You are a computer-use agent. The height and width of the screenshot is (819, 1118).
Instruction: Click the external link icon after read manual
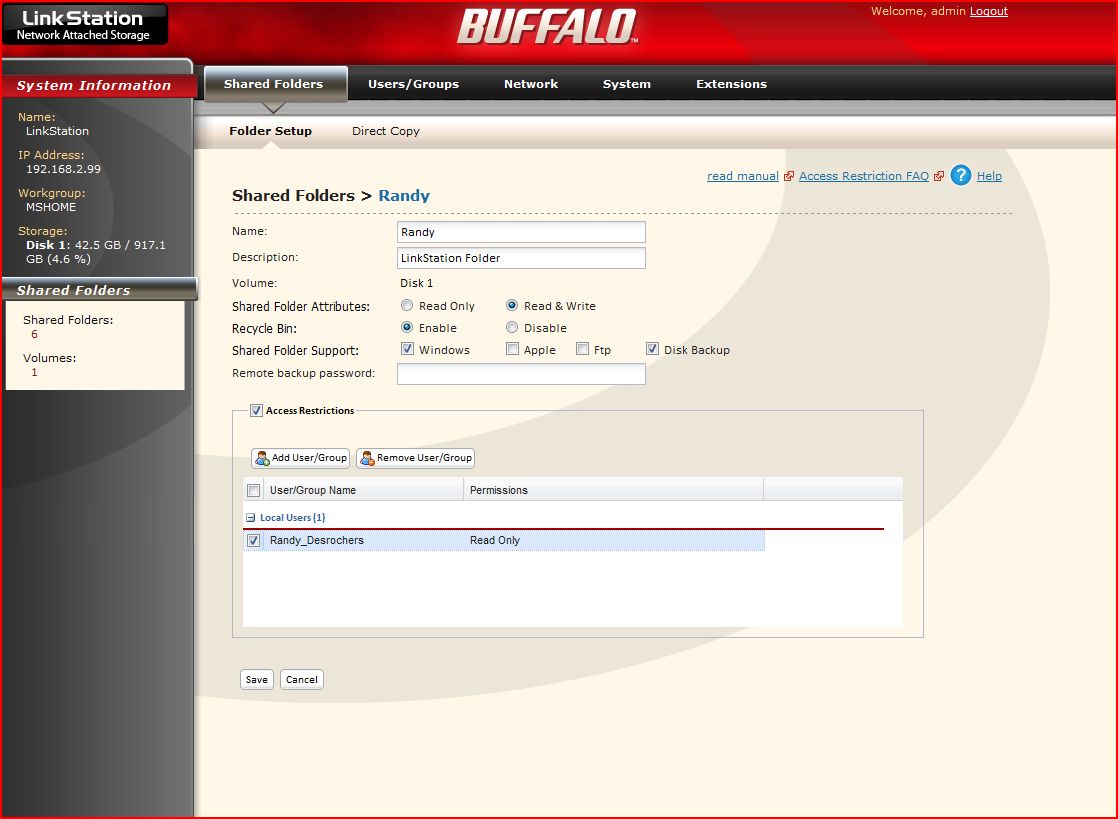click(789, 176)
